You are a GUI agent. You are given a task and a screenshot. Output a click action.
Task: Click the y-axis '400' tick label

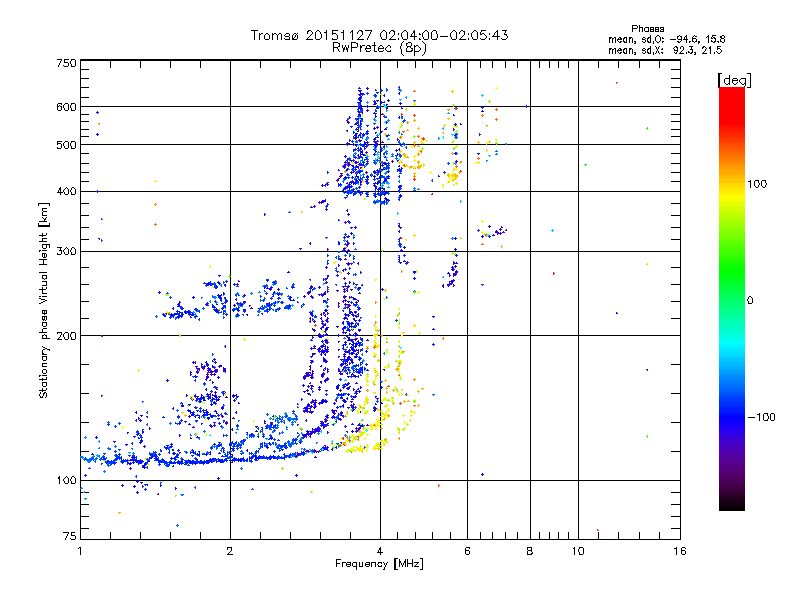tap(66, 191)
